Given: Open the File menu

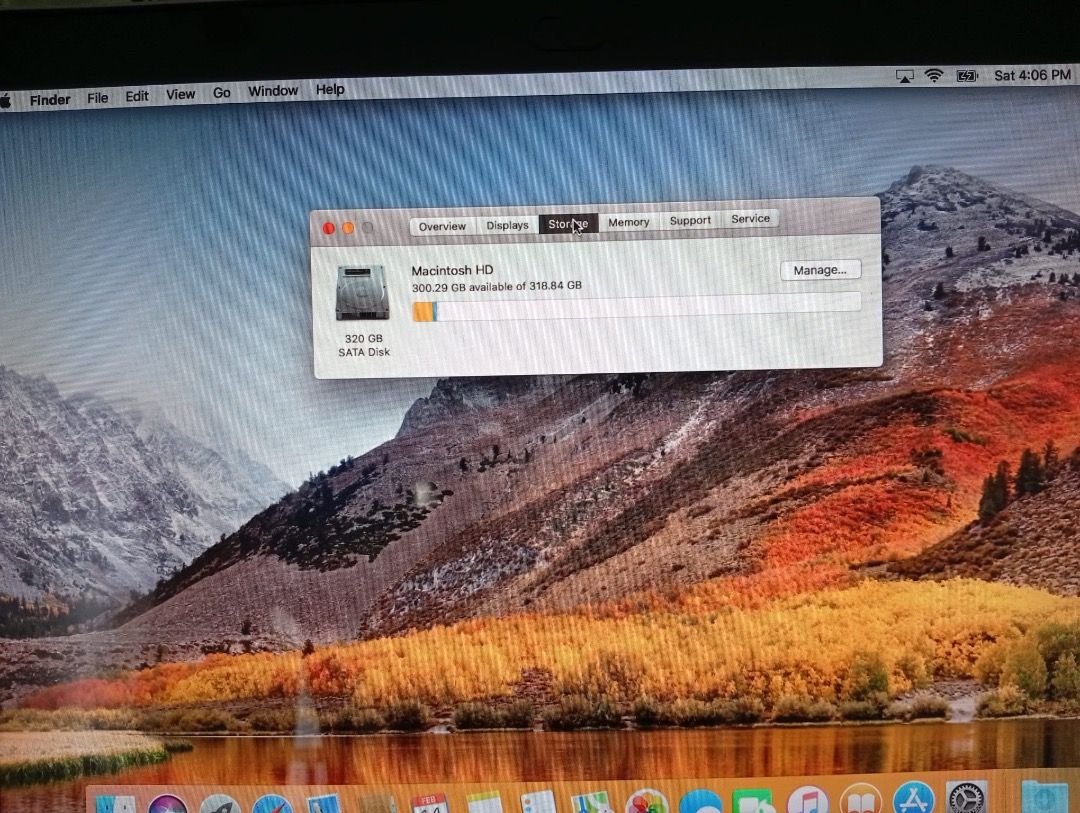Looking at the screenshot, I should point(97,98).
